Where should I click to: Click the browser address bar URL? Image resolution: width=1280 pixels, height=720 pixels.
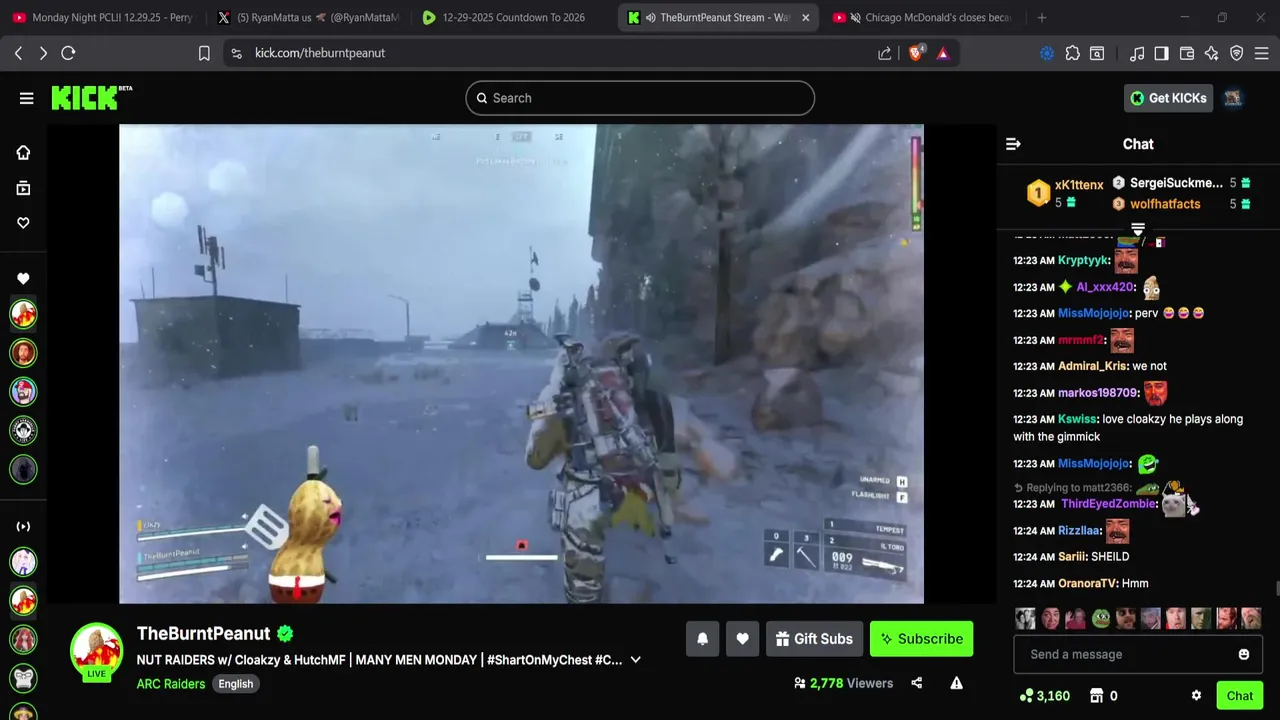[x=320, y=53]
